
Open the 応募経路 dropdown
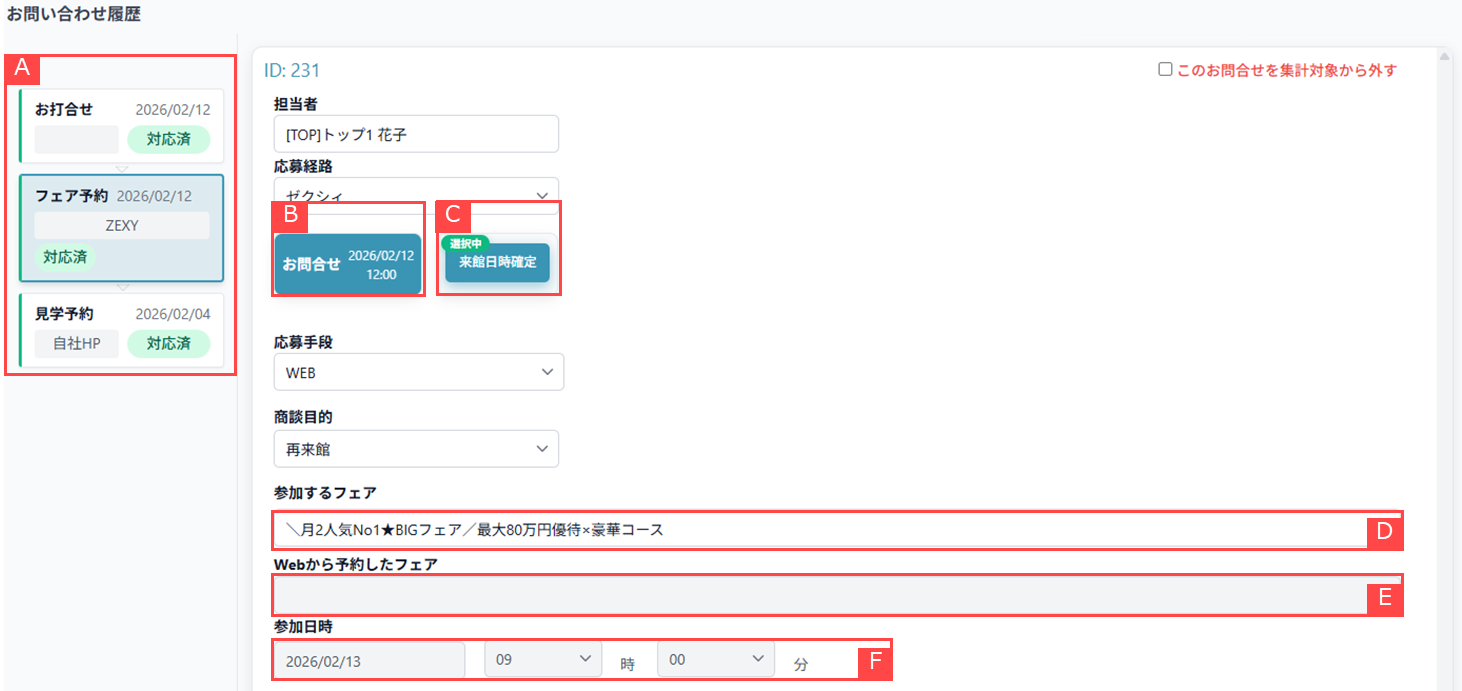[415, 193]
